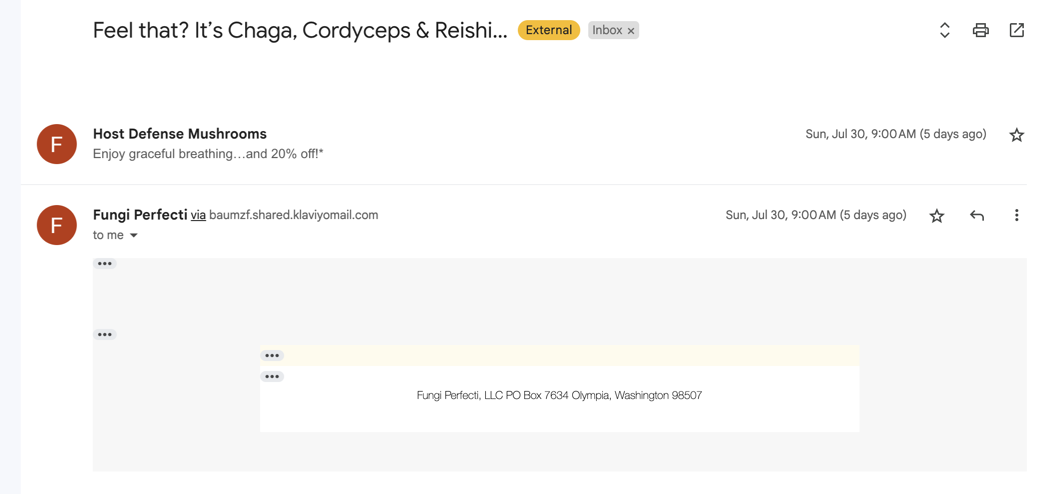Expand the second trimmed content ellipsis on gray background
Viewport: 1051px width, 494px height.
tap(105, 334)
